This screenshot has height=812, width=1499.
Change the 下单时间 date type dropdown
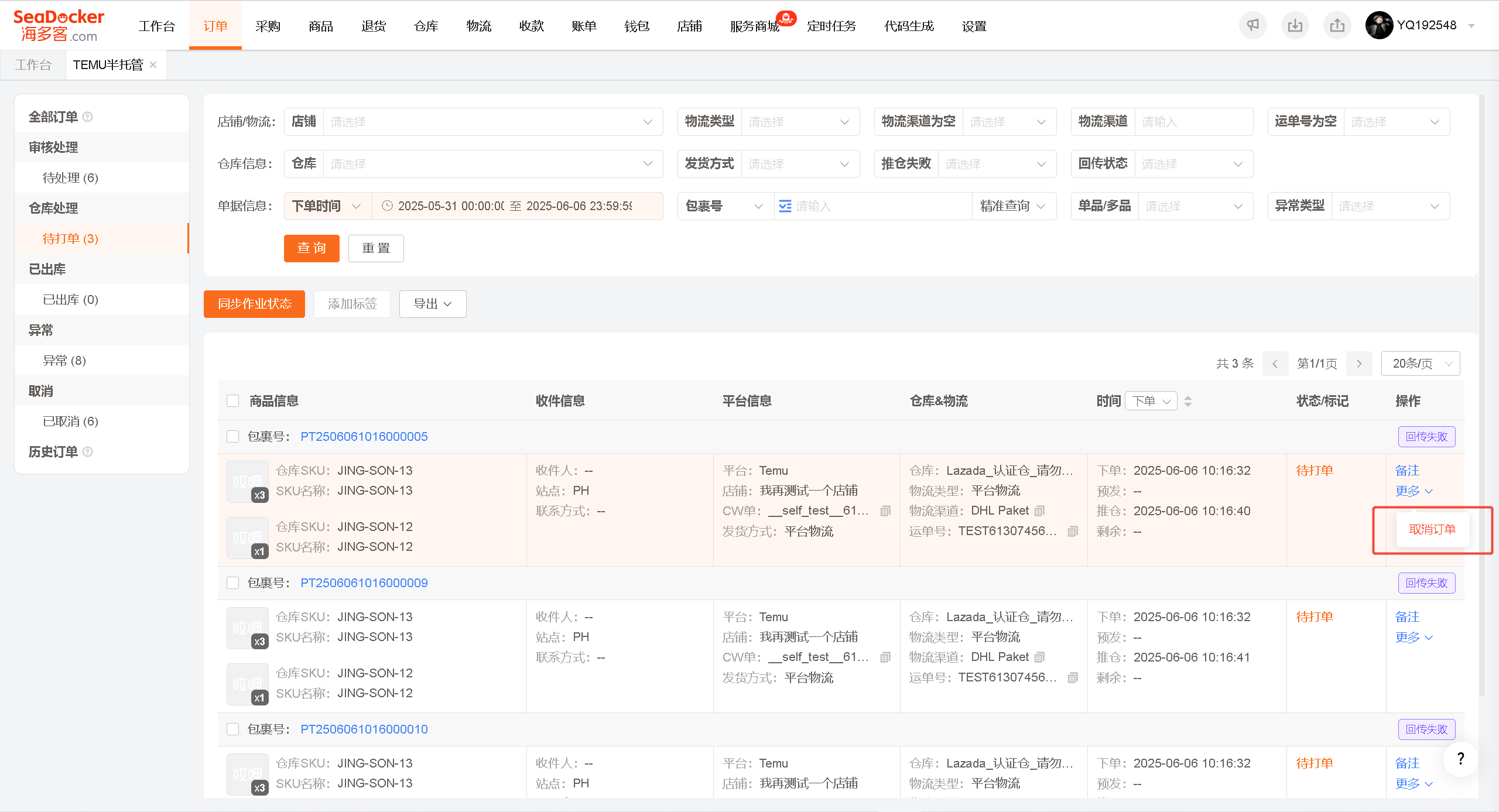pyautogui.click(x=328, y=206)
